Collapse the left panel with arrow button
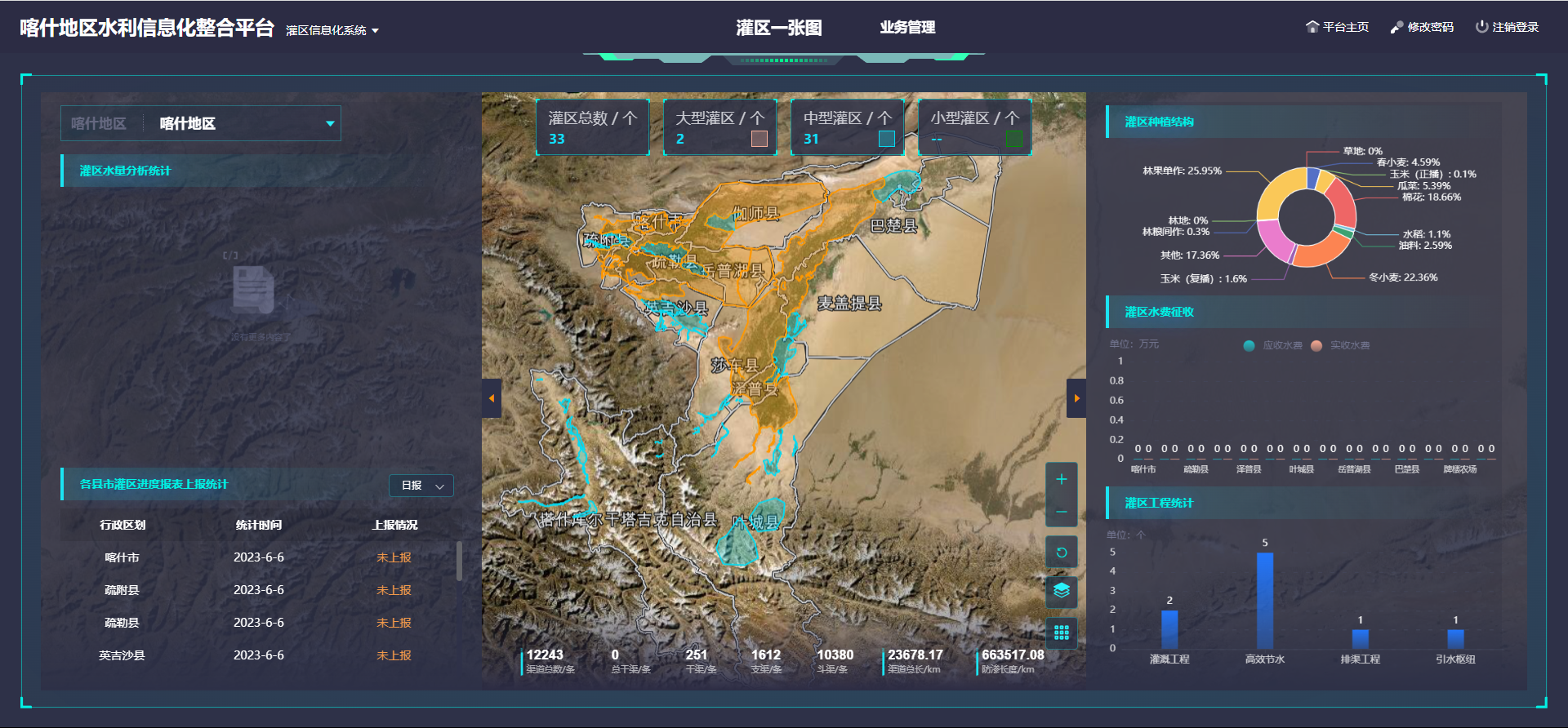1568x728 pixels. (492, 398)
